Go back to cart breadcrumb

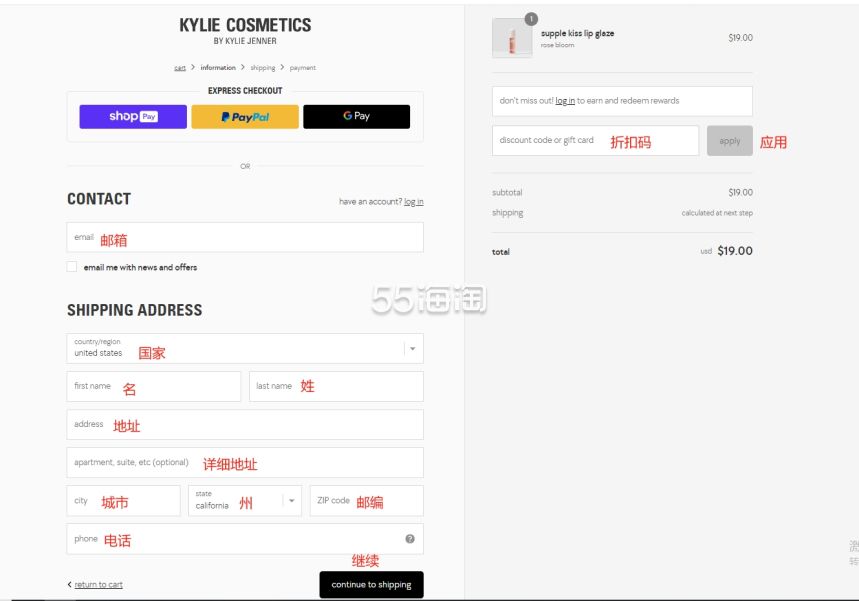point(180,68)
